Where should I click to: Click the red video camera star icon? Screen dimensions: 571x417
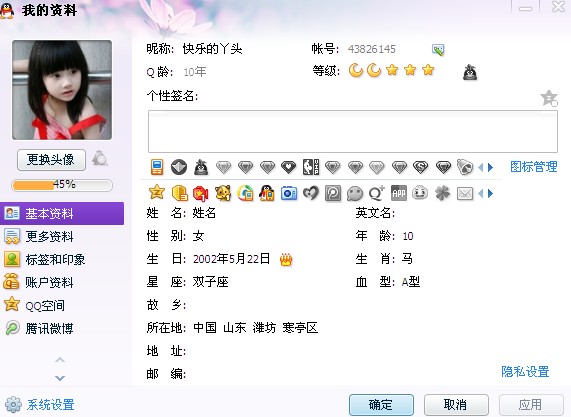pos(201,193)
